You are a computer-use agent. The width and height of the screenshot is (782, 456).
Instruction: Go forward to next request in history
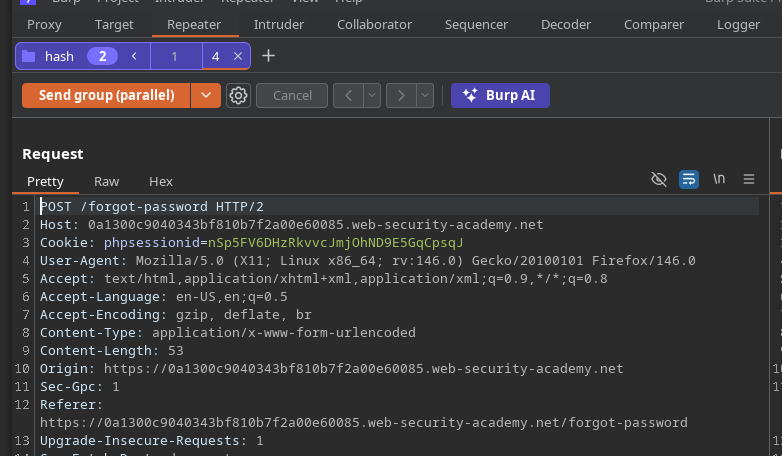click(401, 95)
